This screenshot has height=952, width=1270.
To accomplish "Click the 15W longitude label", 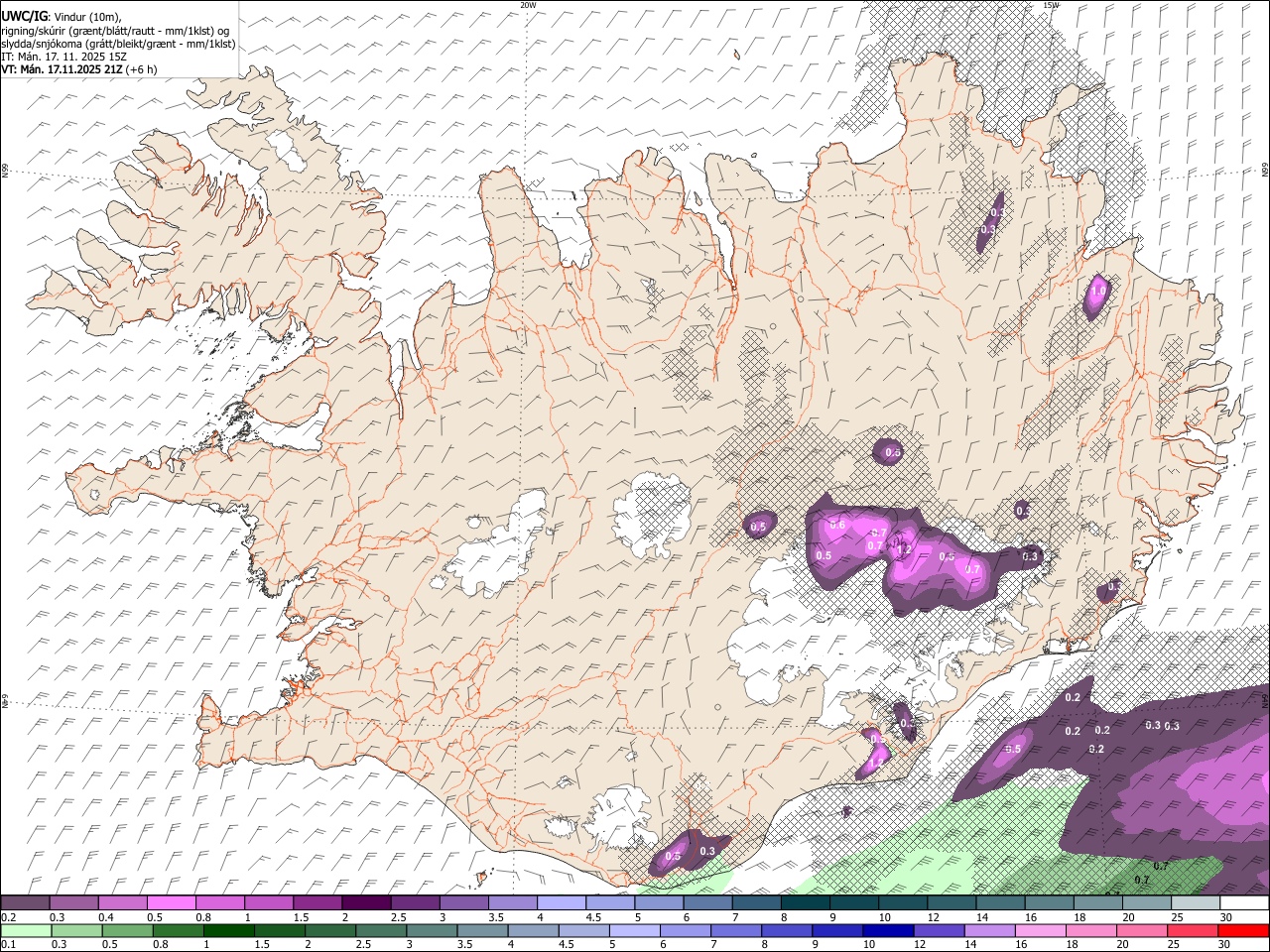I will pyautogui.click(x=1051, y=5).
